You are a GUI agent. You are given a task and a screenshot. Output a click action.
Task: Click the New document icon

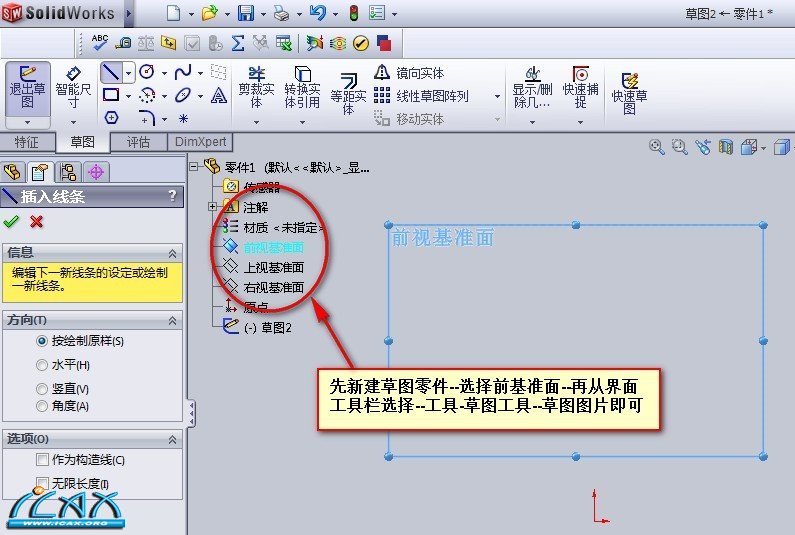[x=173, y=13]
